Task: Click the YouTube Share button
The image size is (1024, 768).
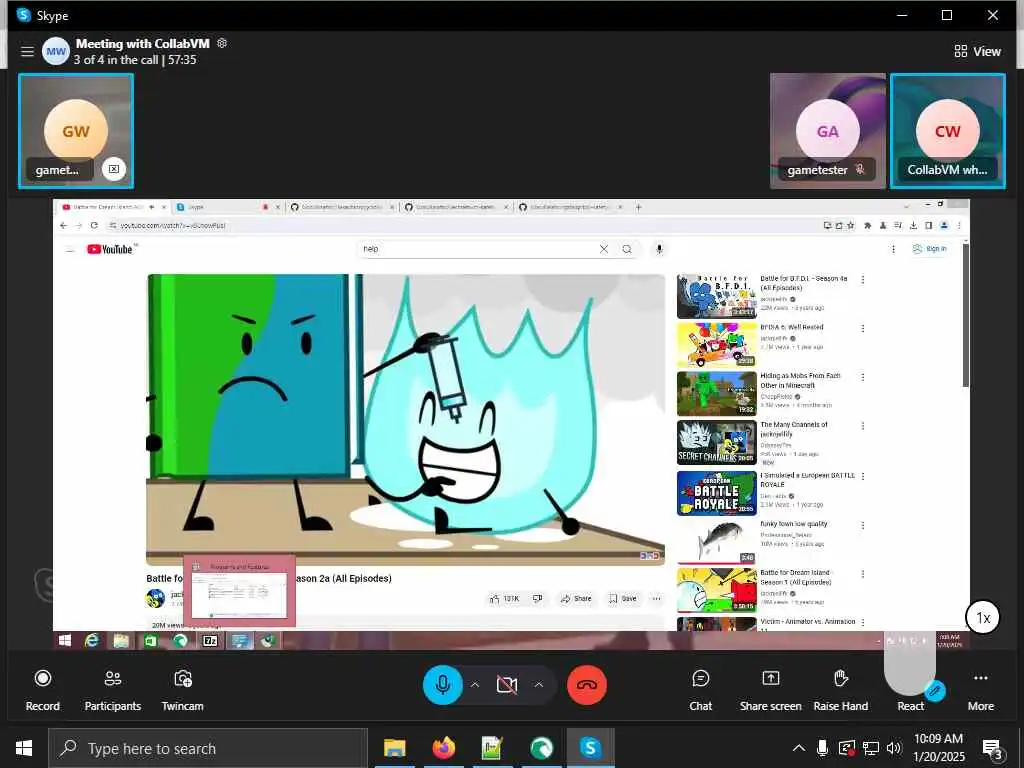Action: point(576,598)
